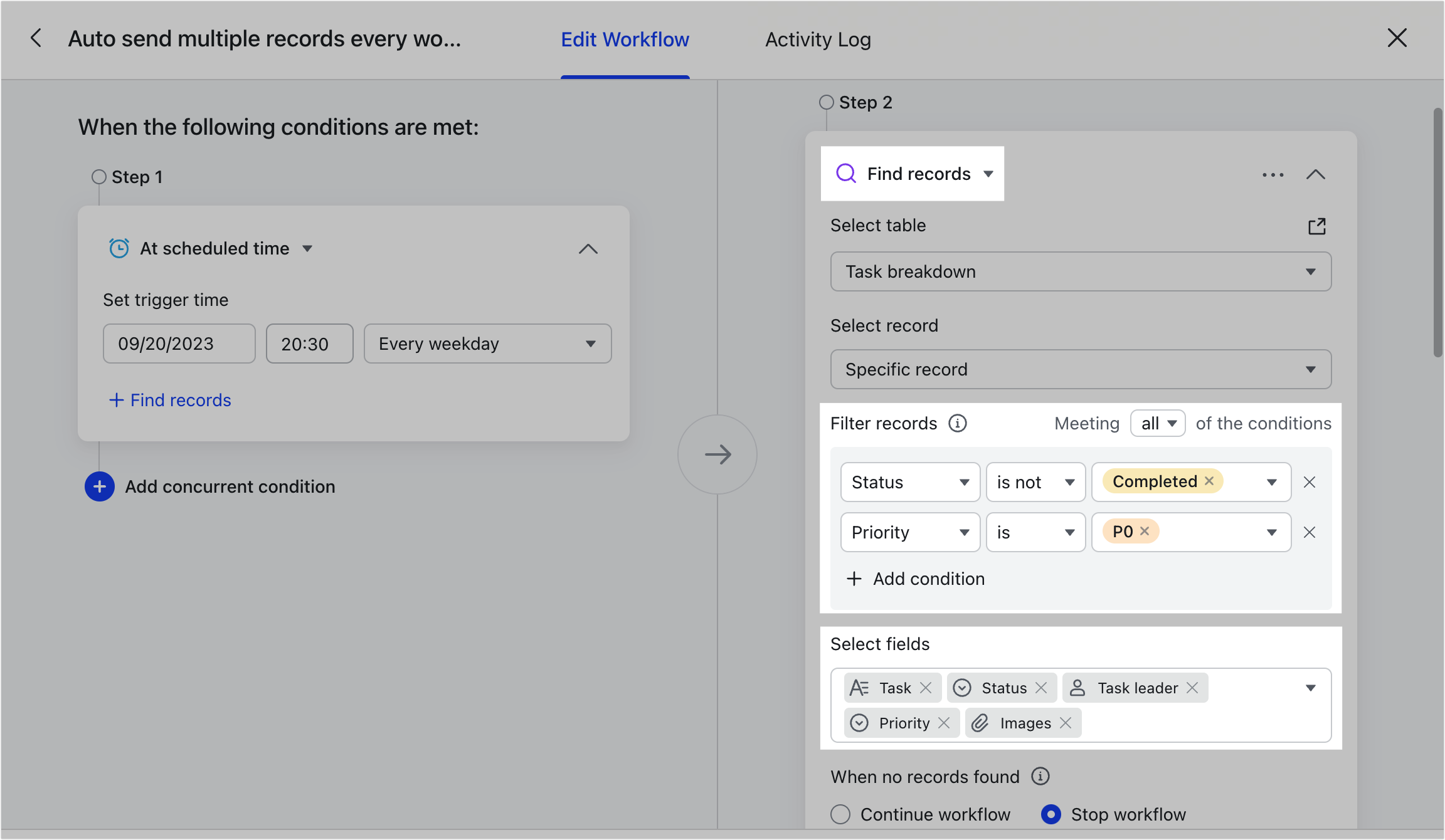The image size is (1445, 840).
Task: Remove the Completed value from the Status filter
Action: pyautogui.click(x=1209, y=481)
